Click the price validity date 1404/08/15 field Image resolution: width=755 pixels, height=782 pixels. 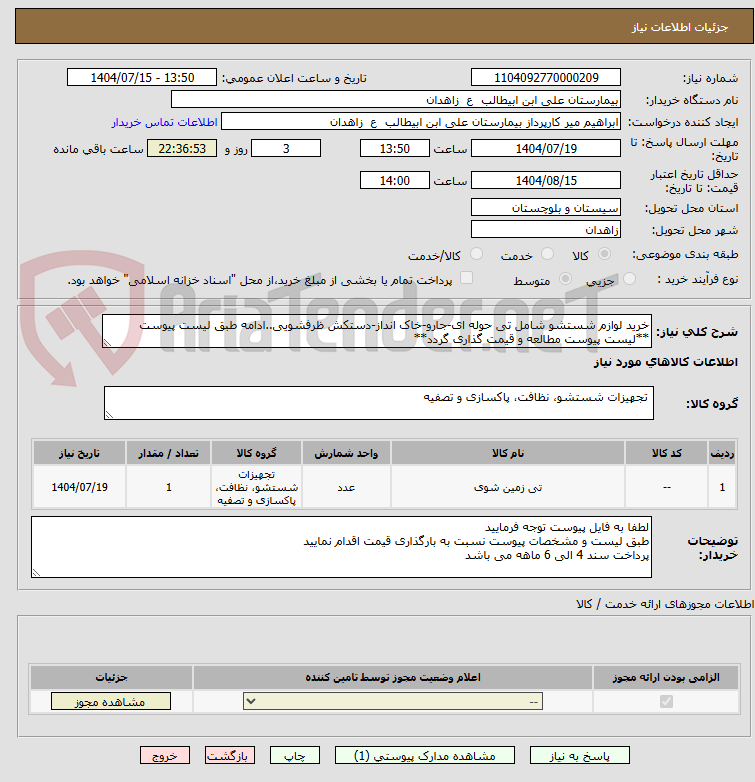pos(546,180)
